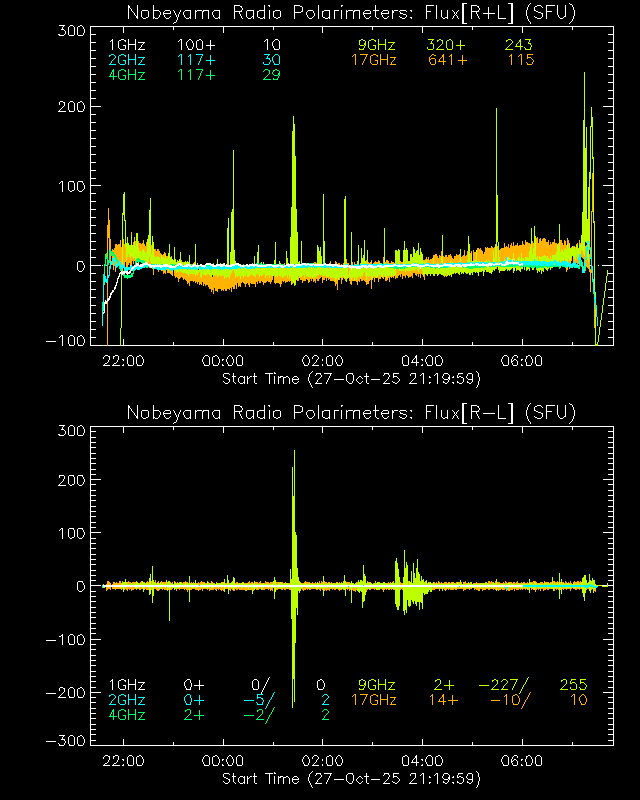Click the -227/ minimum value for 9GHz
This screenshot has width=640, height=800.
[x=504, y=685]
